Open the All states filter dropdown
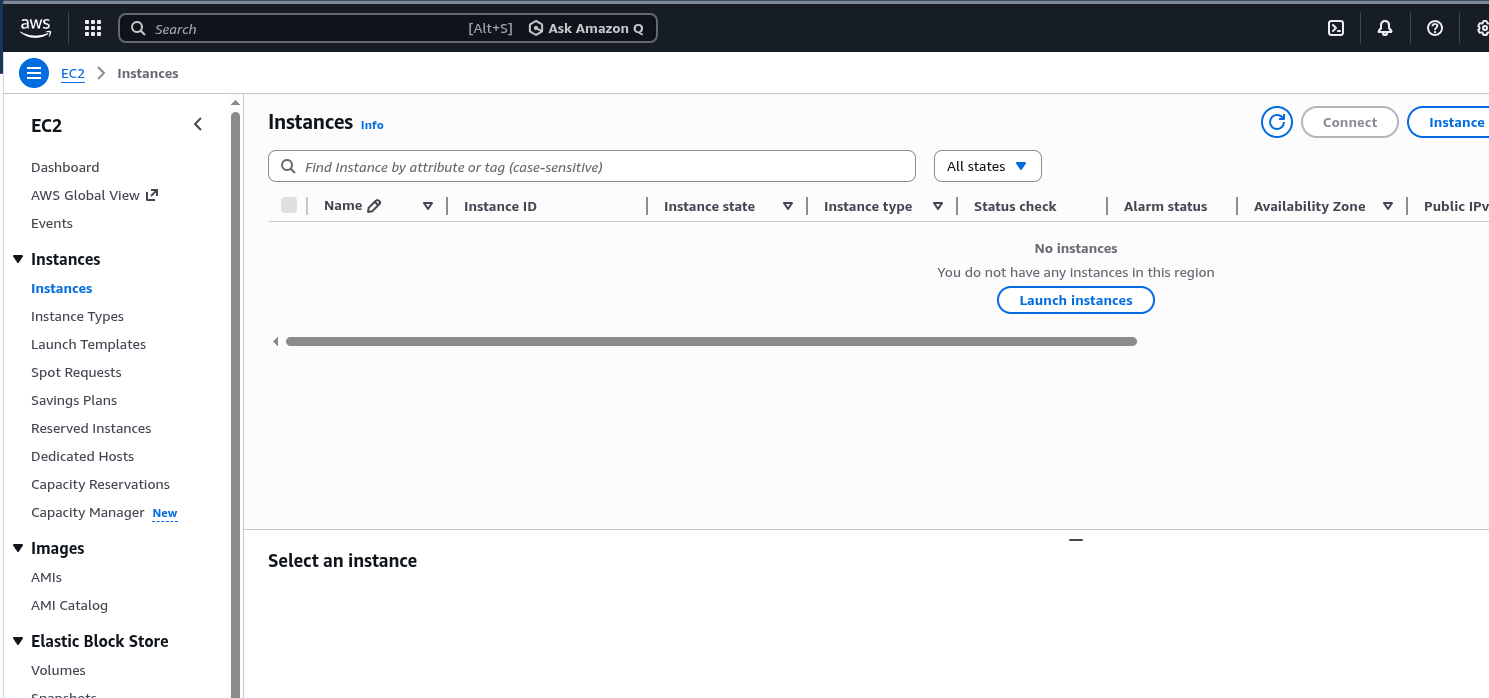This screenshot has height=698, width=1489. tap(987, 166)
